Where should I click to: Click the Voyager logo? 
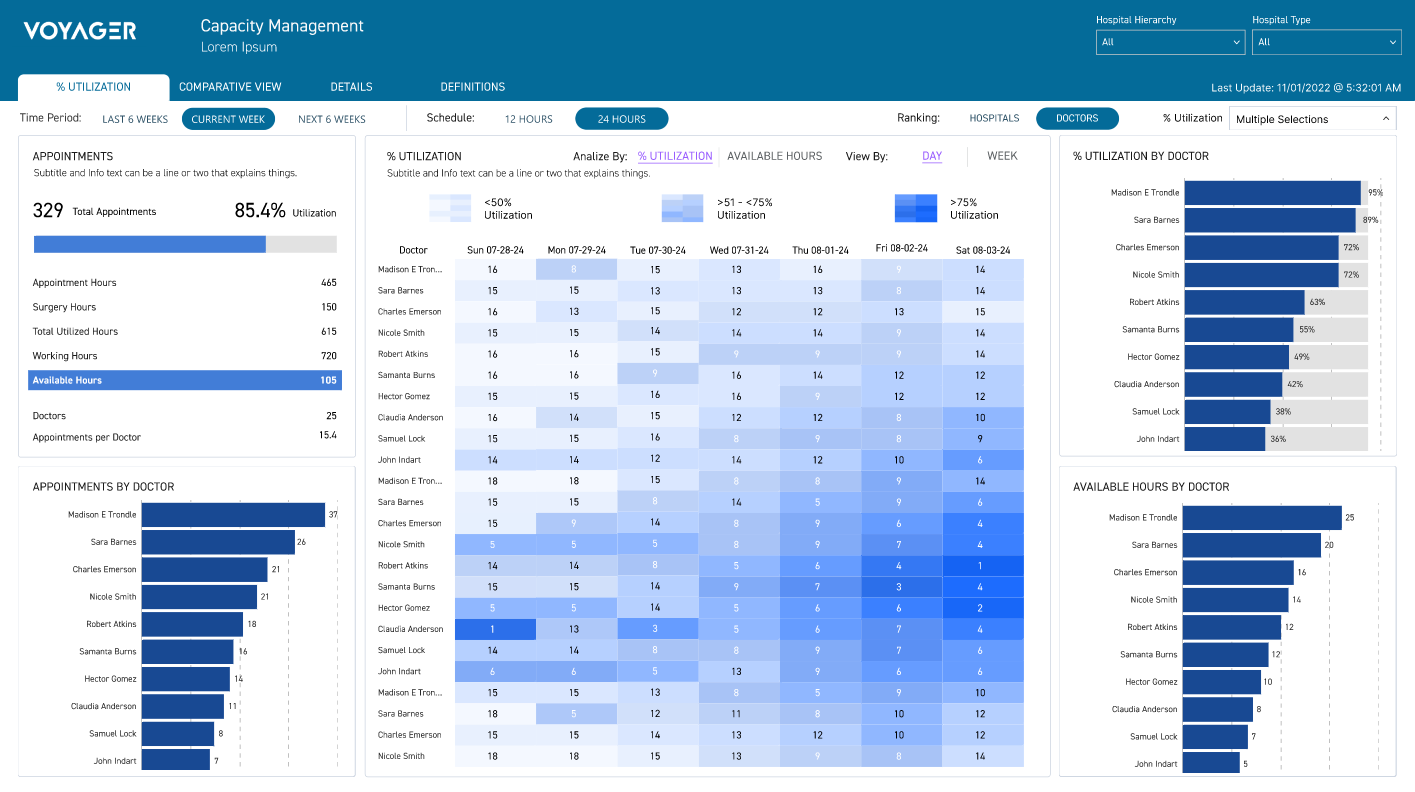[x=80, y=31]
